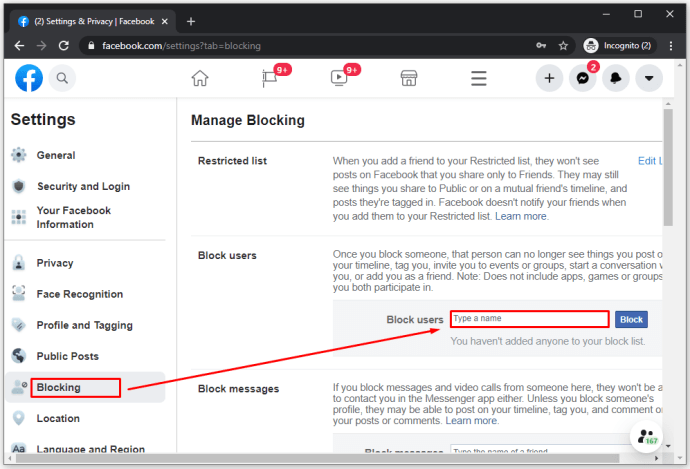Open Privacy settings
Image resolution: width=690 pixels, height=469 pixels.
tap(55, 263)
